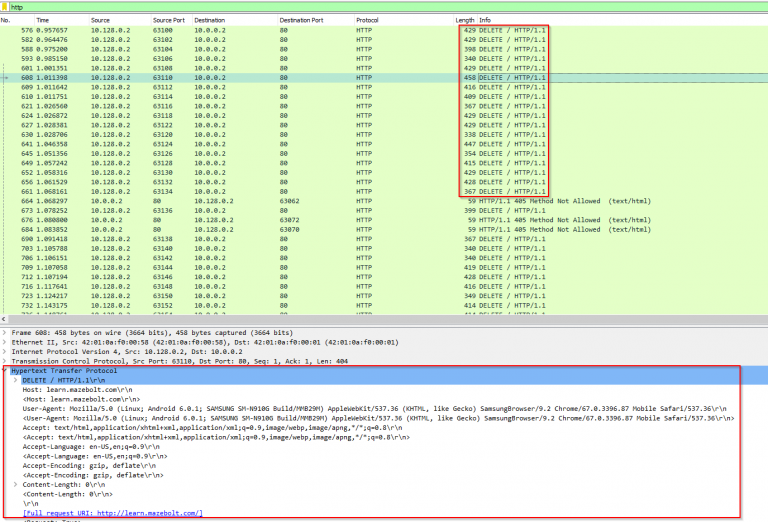Click the http display filter input field

300,6
